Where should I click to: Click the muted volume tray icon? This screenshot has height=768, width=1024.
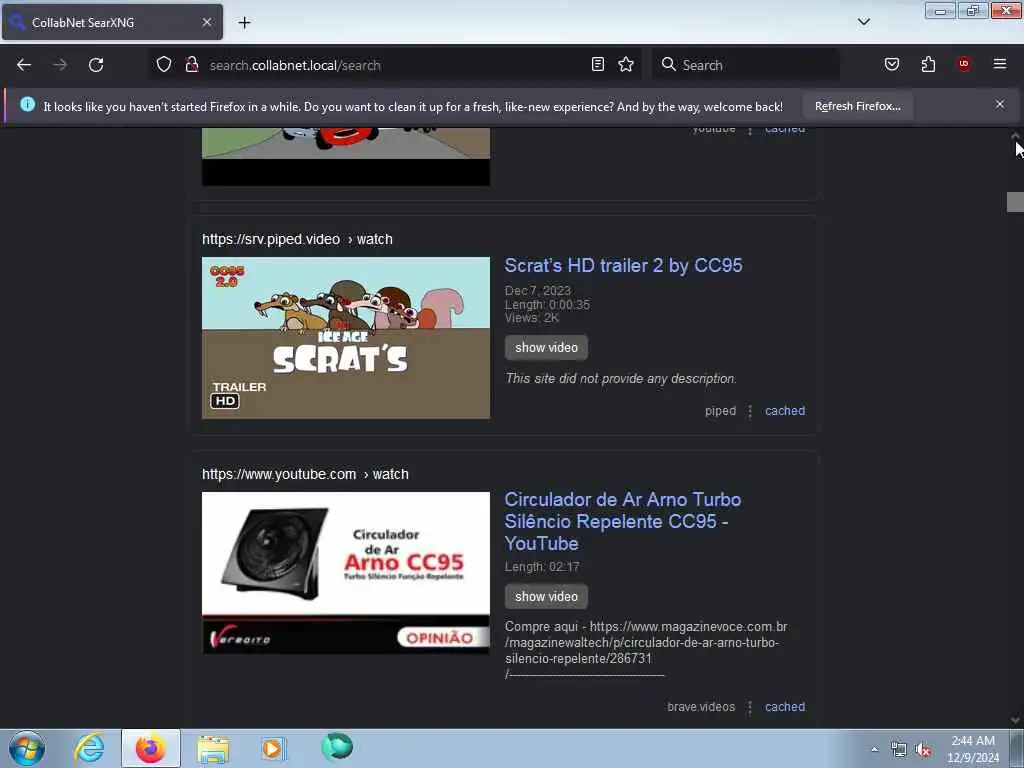tap(923, 750)
